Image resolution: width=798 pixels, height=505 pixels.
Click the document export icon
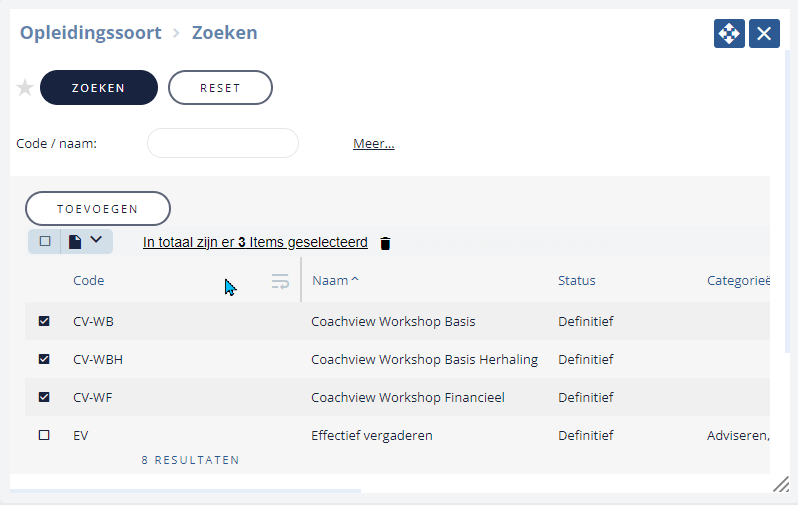point(75,241)
